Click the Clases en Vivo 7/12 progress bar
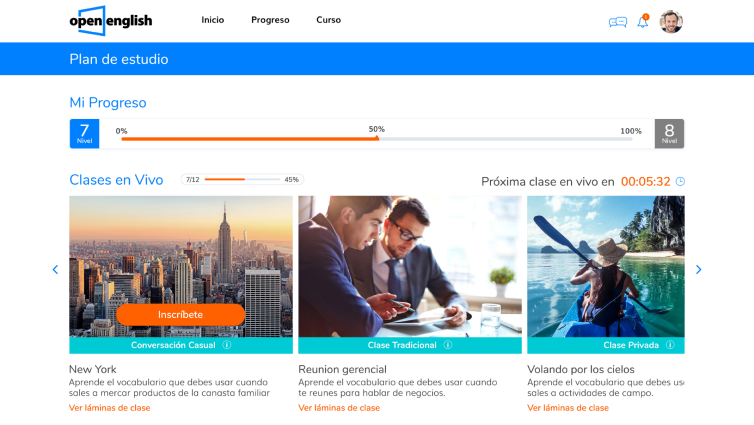 pyautogui.click(x=242, y=179)
